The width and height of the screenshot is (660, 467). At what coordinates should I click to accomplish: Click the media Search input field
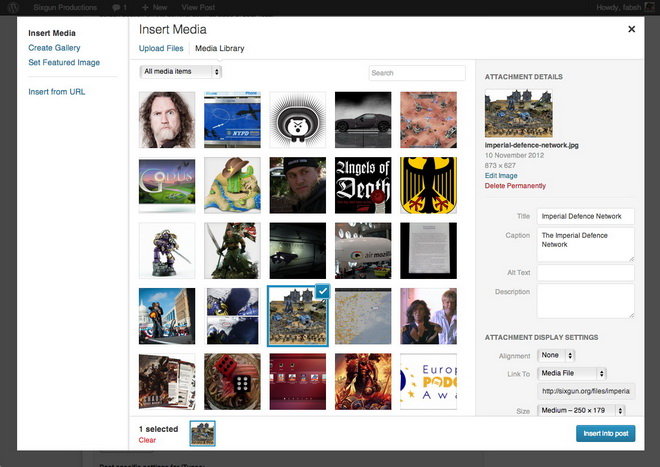(x=417, y=73)
